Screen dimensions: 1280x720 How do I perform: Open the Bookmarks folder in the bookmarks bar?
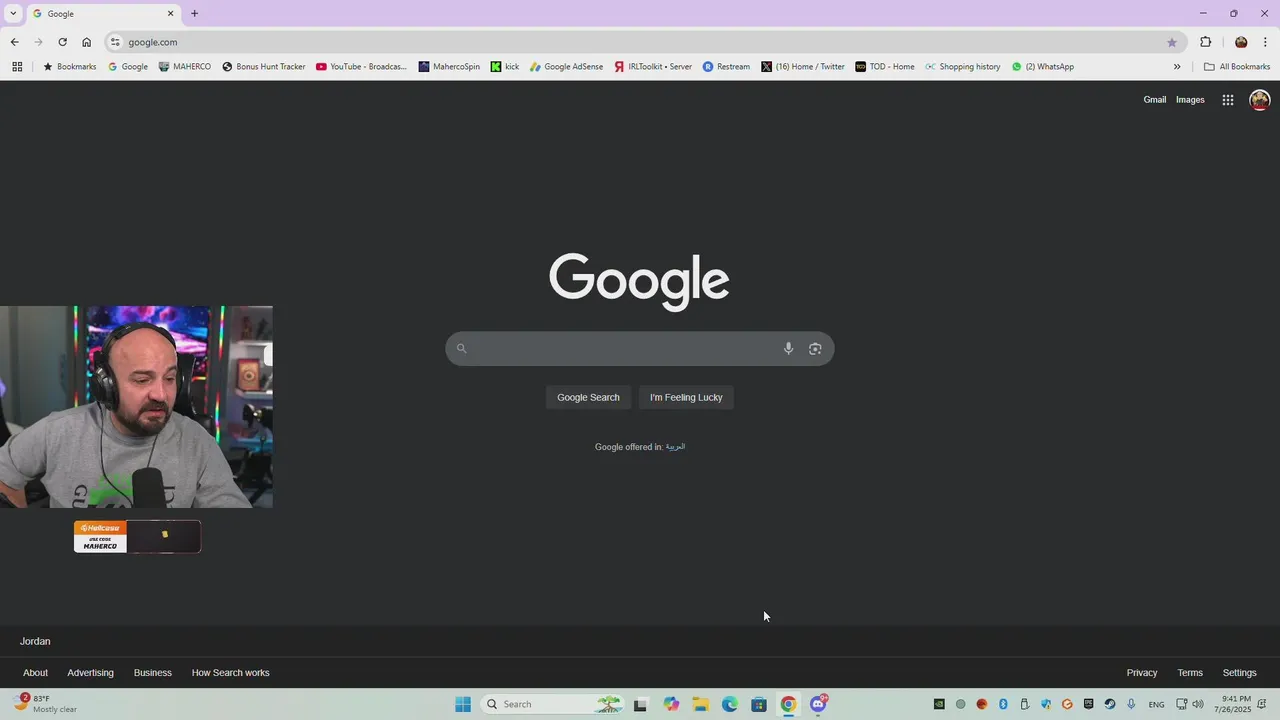click(x=69, y=67)
